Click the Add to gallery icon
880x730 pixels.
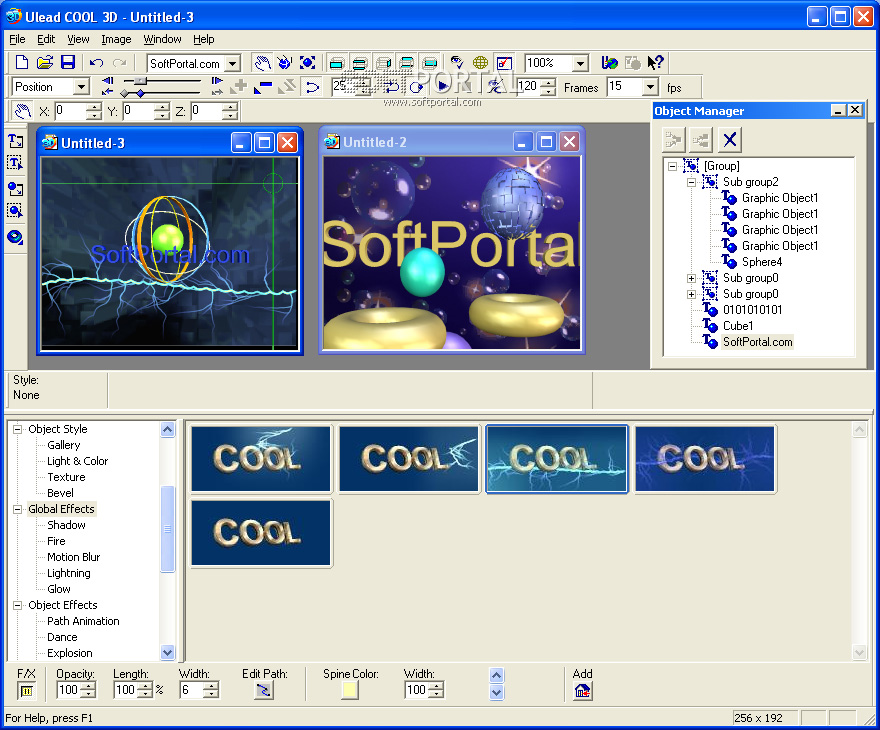583,691
